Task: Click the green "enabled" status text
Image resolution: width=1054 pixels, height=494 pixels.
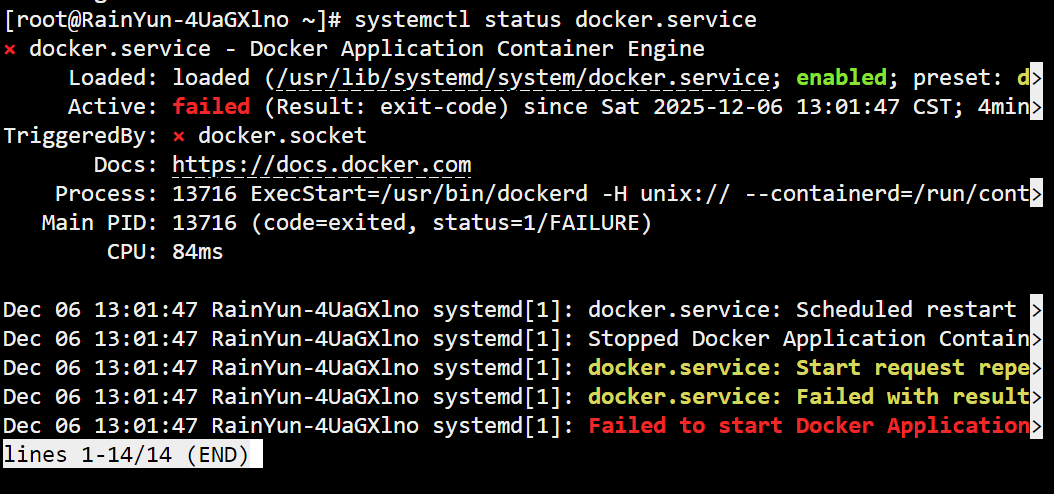Action: pyautogui.click(x=842, y=78)
